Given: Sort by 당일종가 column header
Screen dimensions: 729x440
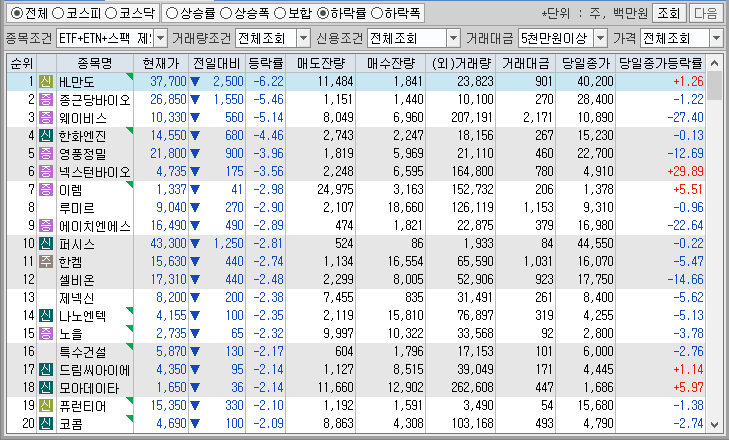Looking at the screenshot, I should coord(585,63).
